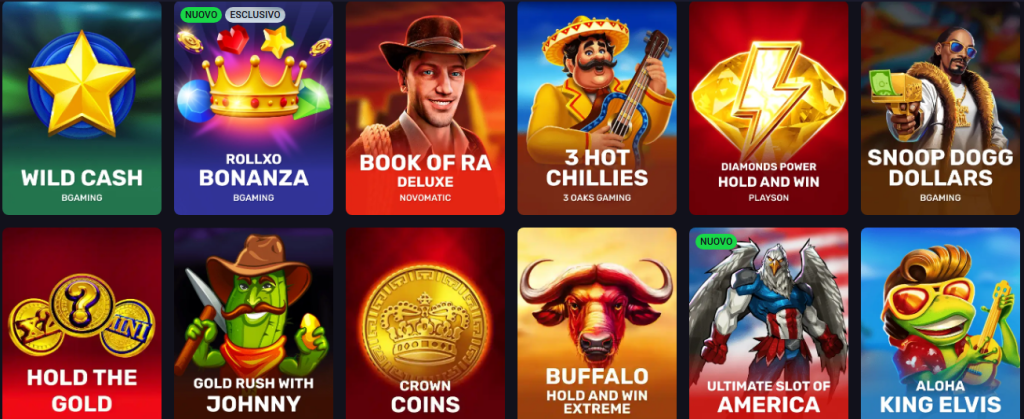Launch Rollxo Bonanza slot game
The image size is (1024, 419).
pos(253,108)
